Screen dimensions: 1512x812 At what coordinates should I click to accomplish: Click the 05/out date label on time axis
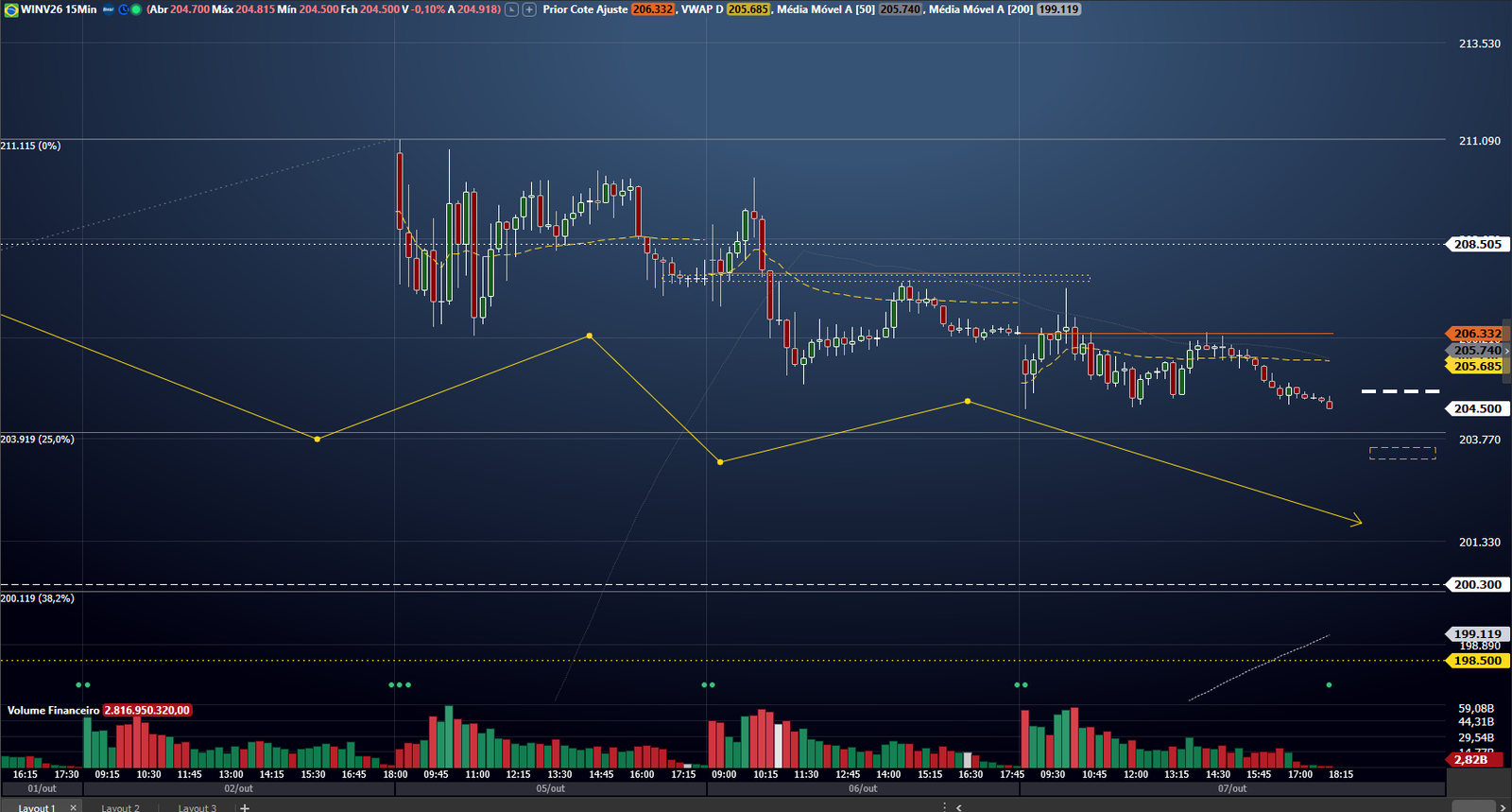click(x=551, y=788)
